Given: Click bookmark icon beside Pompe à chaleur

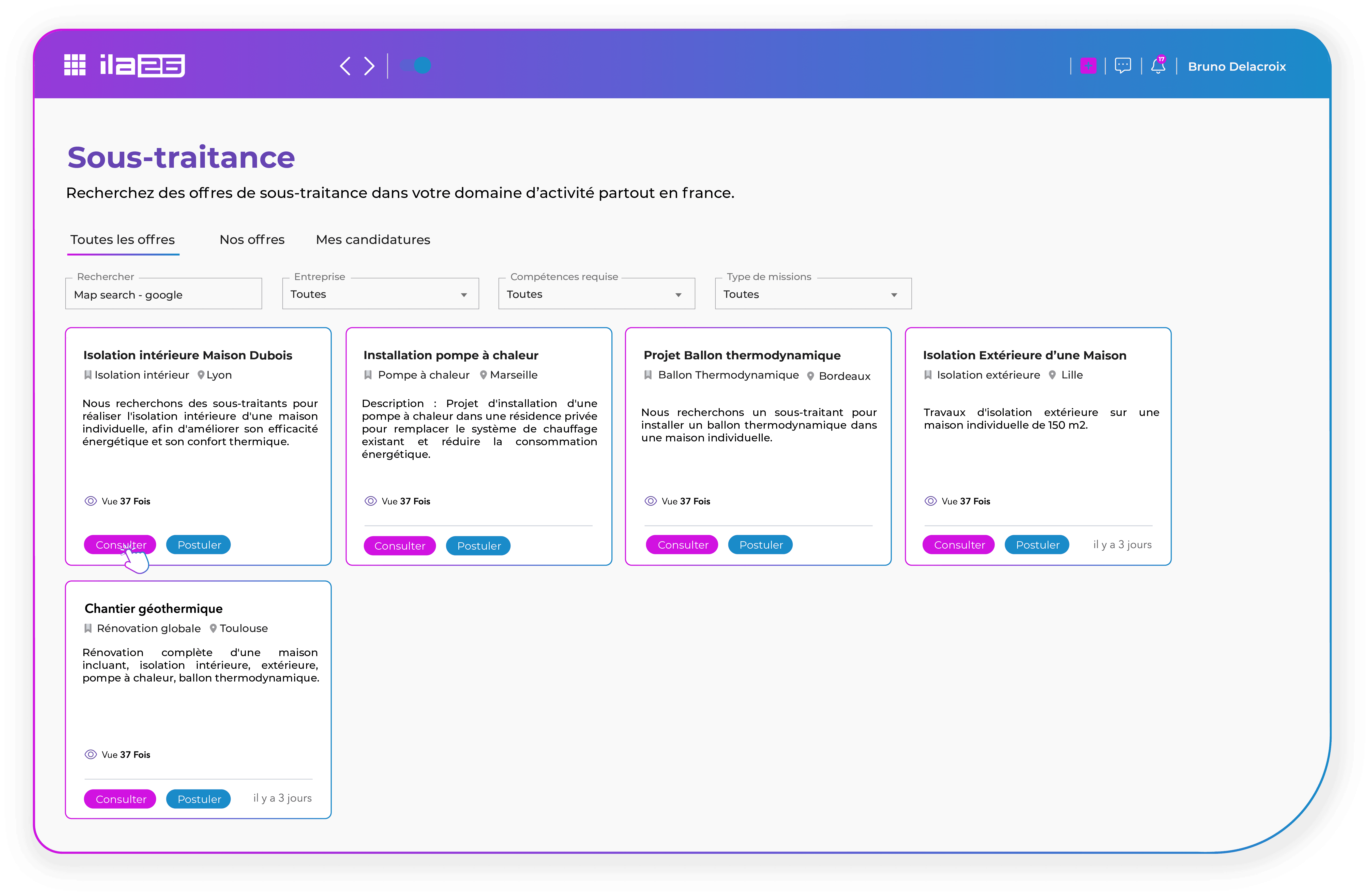Looking at the screenshot, I should [368, 375].
